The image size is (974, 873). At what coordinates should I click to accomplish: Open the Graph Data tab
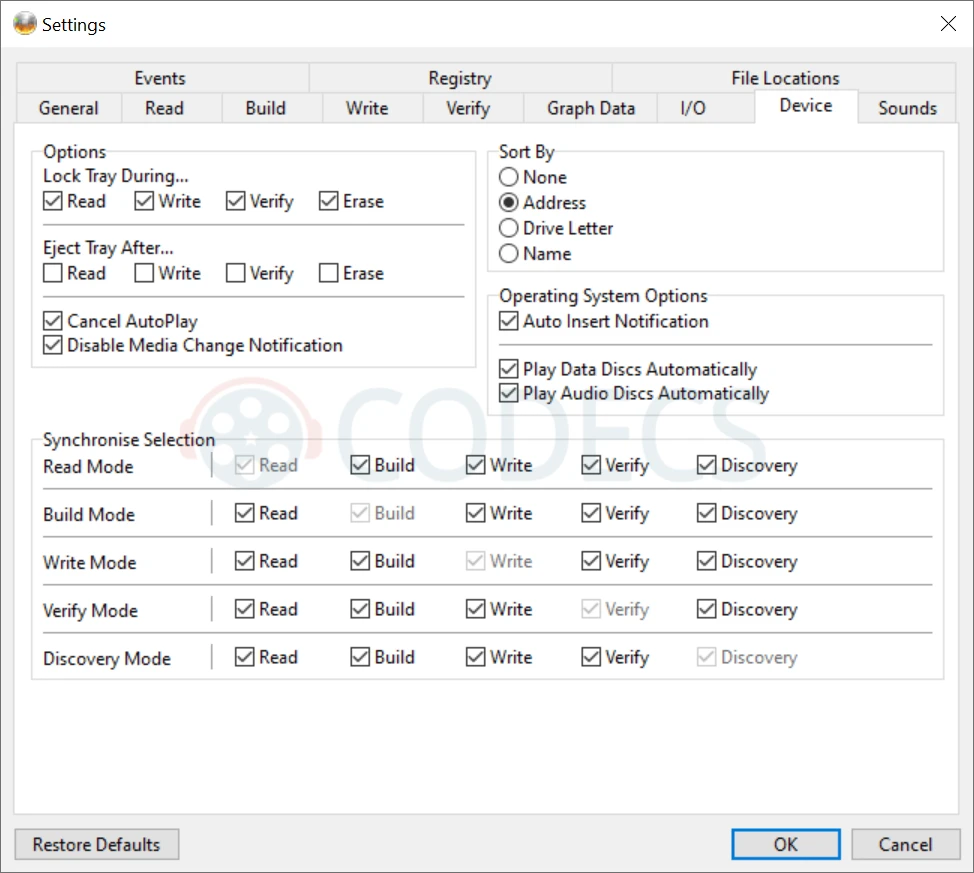pos(590,108)
